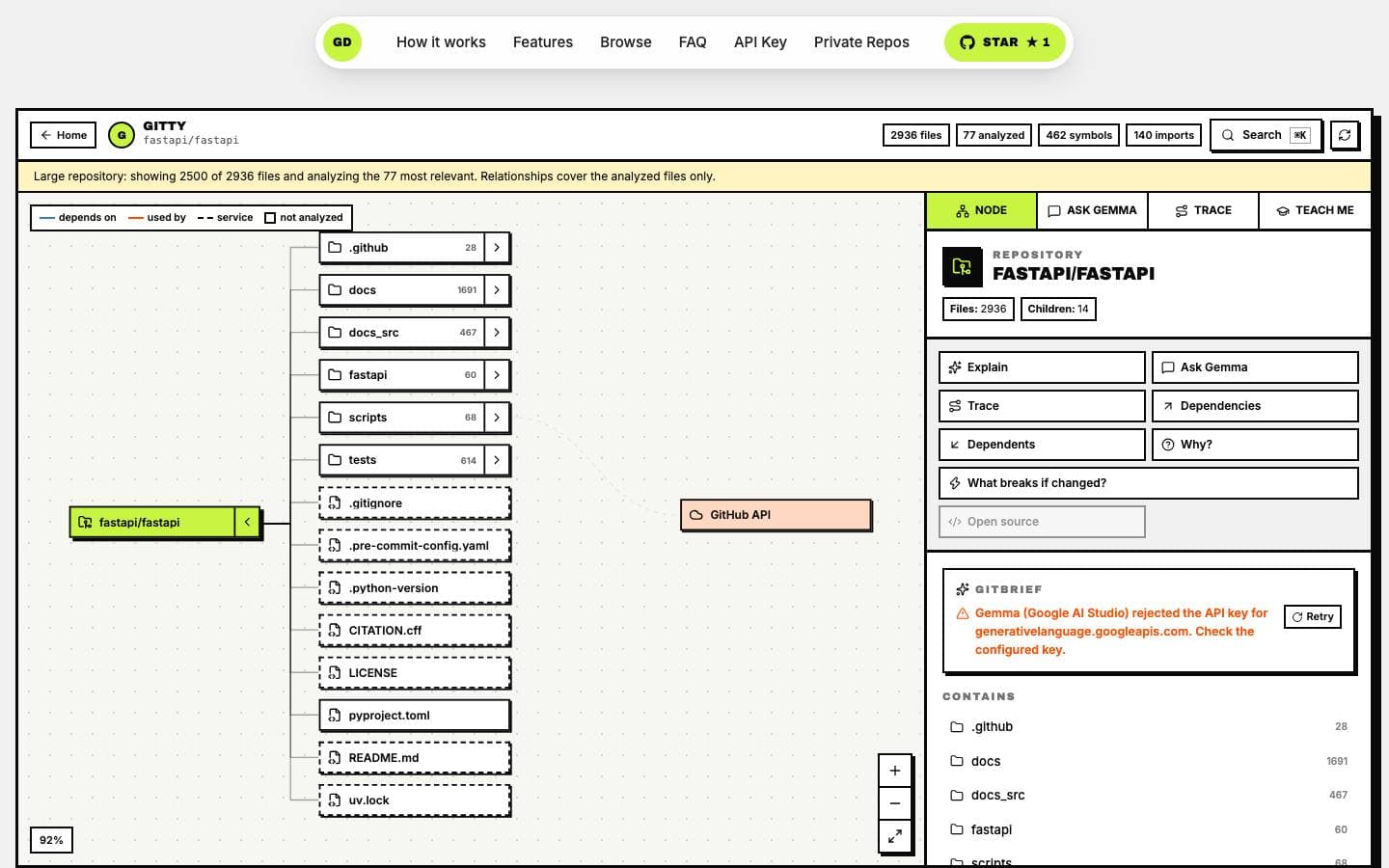The width and height of the screenshot is (1389, 868).
Task: Expand the scripts folder chevron
Action: 497,418
